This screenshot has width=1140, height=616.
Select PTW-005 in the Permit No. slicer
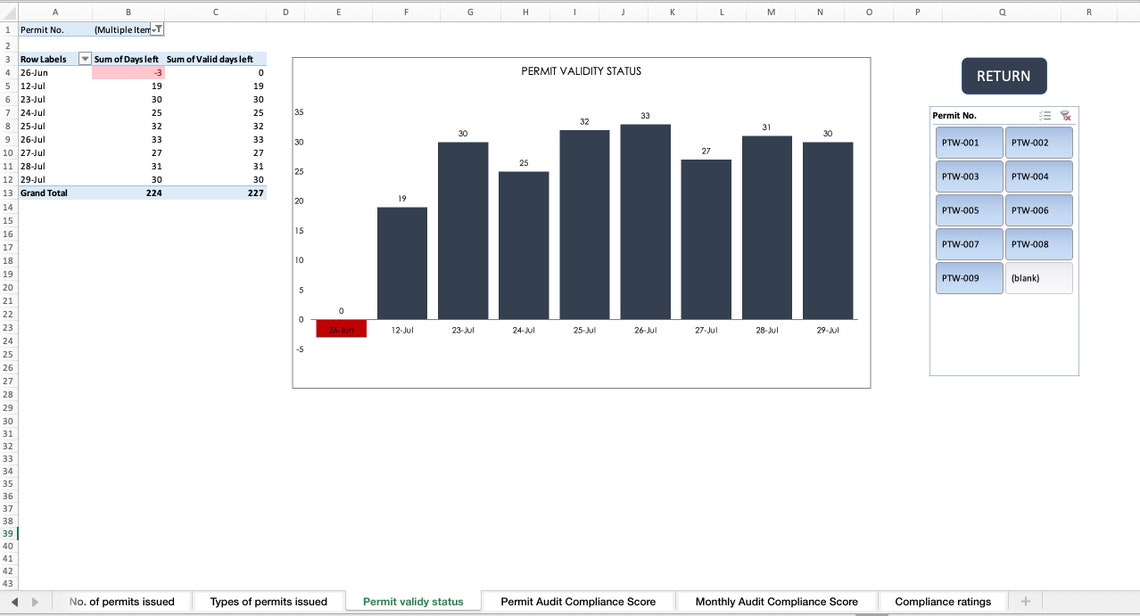click(968, 210)
